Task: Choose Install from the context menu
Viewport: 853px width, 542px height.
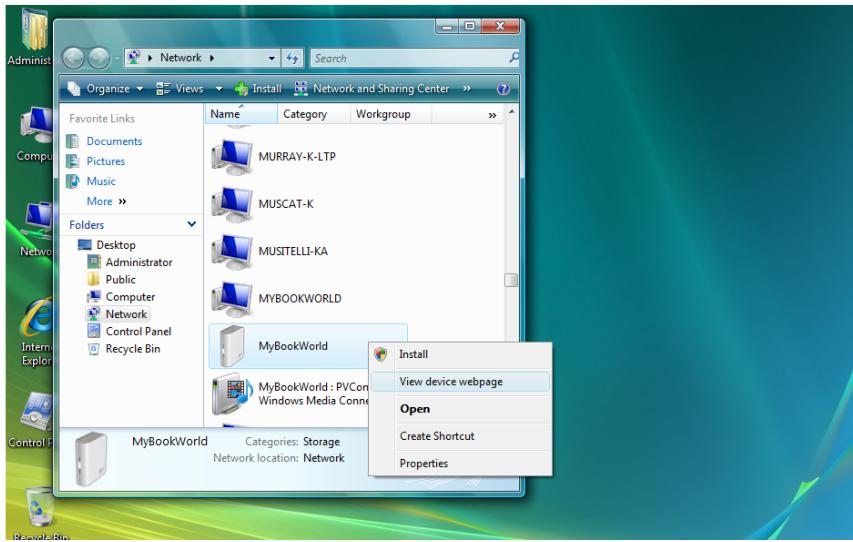Action: click(461, 354)
